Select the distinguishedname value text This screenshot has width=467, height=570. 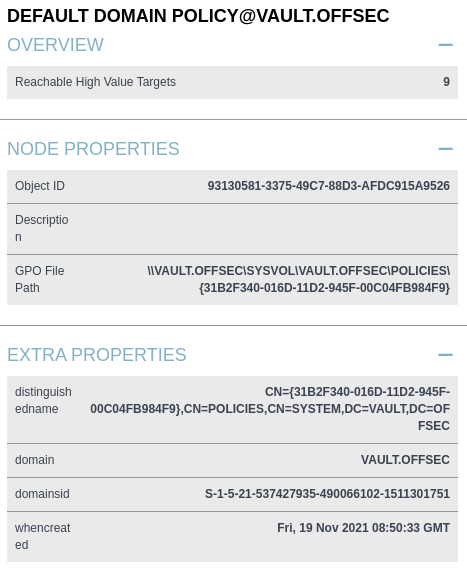tap(270, 409)
